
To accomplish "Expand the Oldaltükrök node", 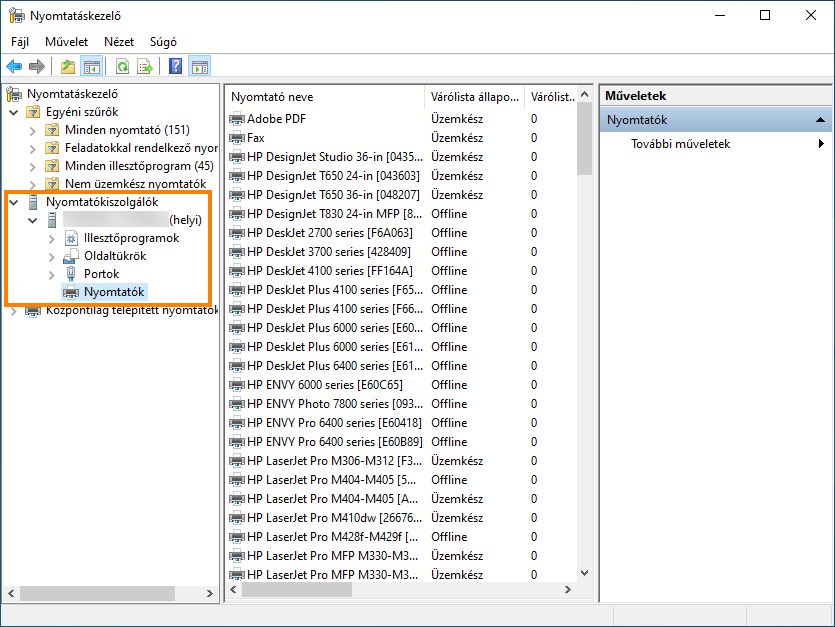I will 52,257.
